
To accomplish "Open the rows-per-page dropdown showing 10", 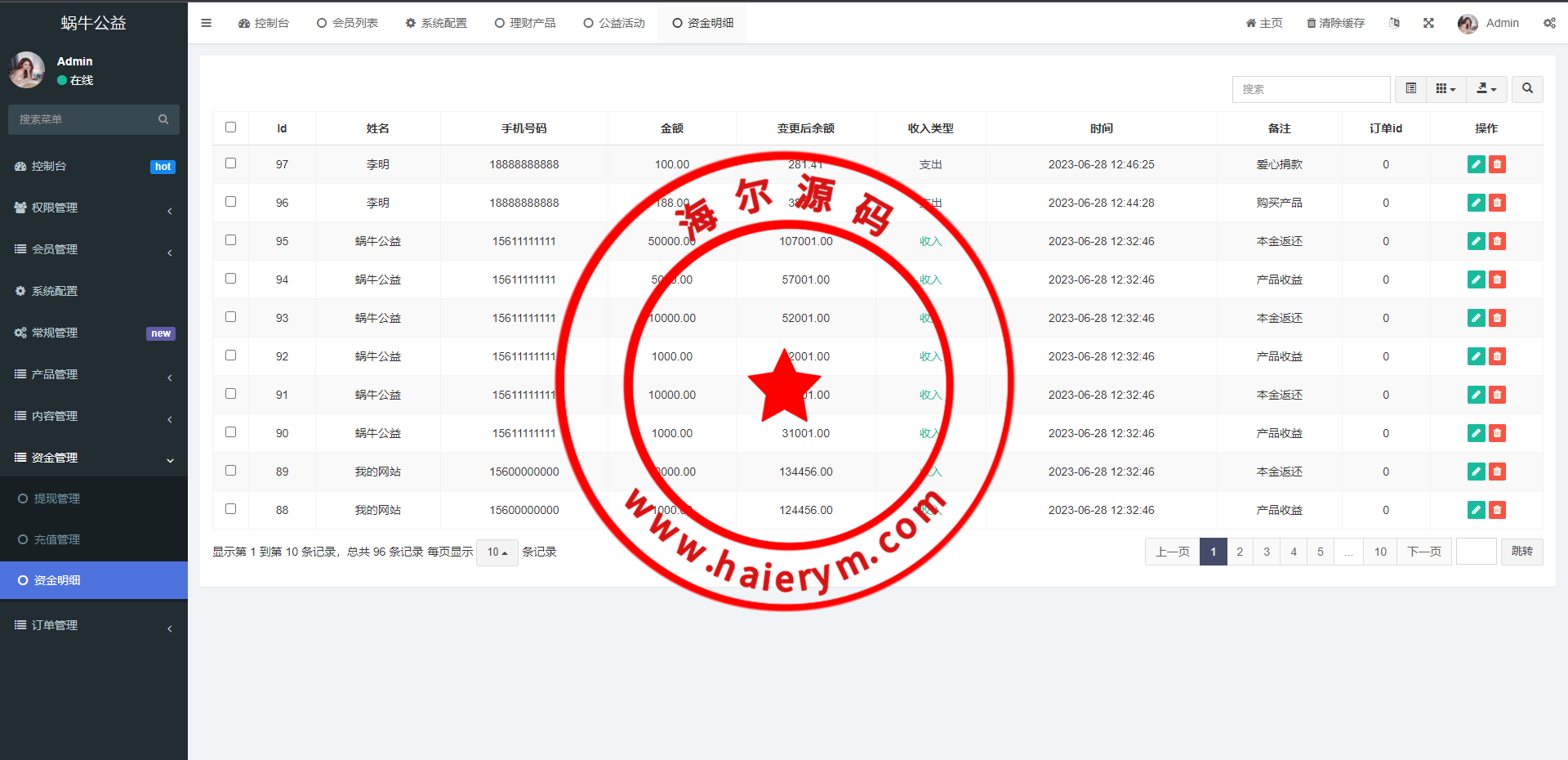I will pos(497,552).
